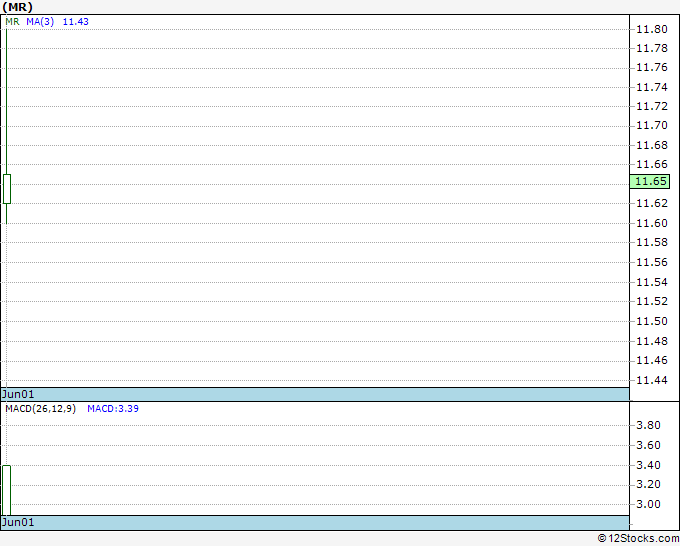Click the 11.66 price axis label
Image resolution: width=680 pixels, height=546 pixels.
coord(651,164)
